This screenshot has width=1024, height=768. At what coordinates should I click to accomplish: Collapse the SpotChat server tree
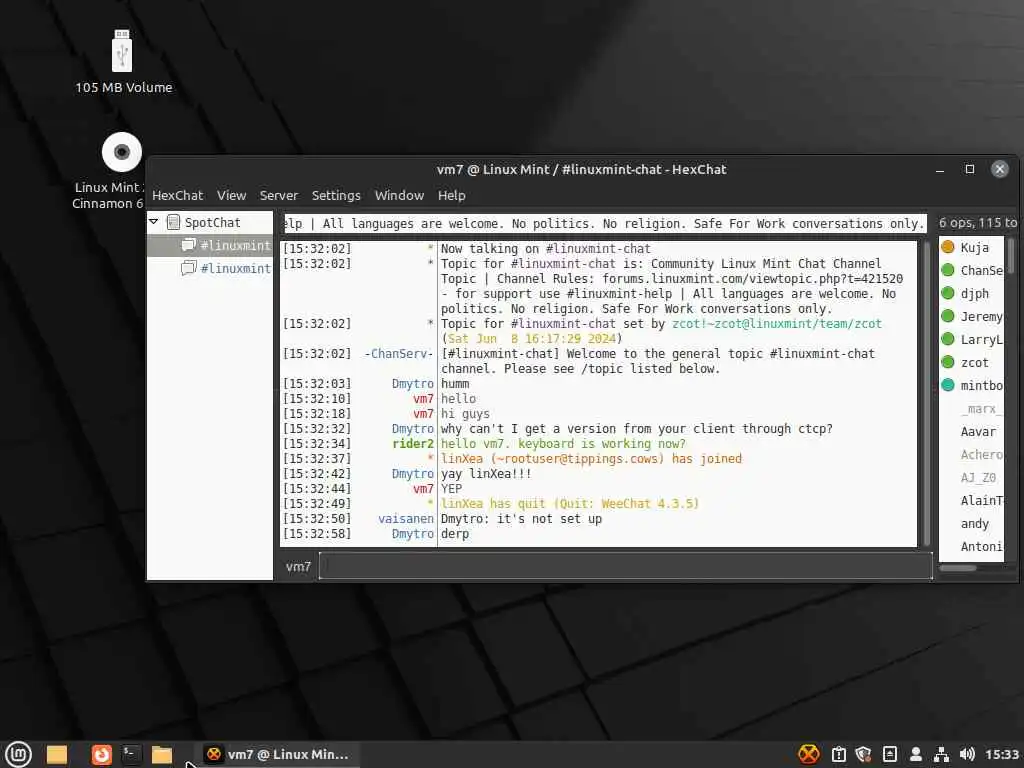(x=154, y=222)
